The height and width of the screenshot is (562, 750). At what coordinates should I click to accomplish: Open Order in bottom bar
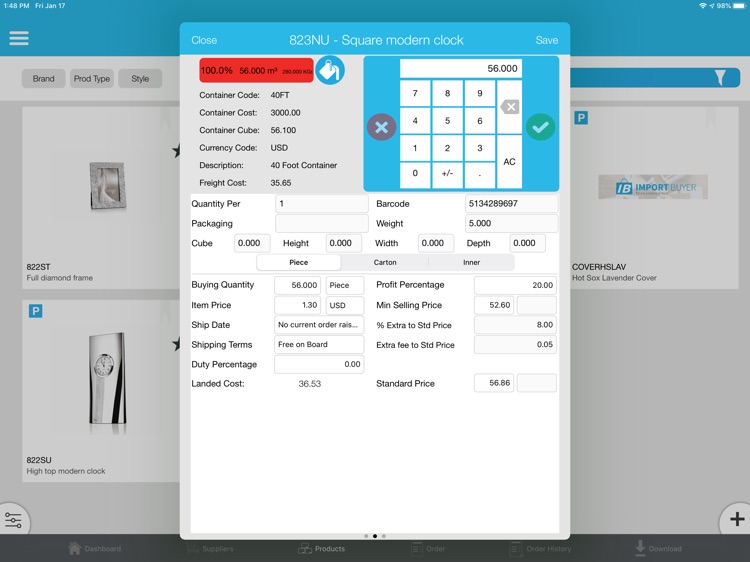[428, 548]
